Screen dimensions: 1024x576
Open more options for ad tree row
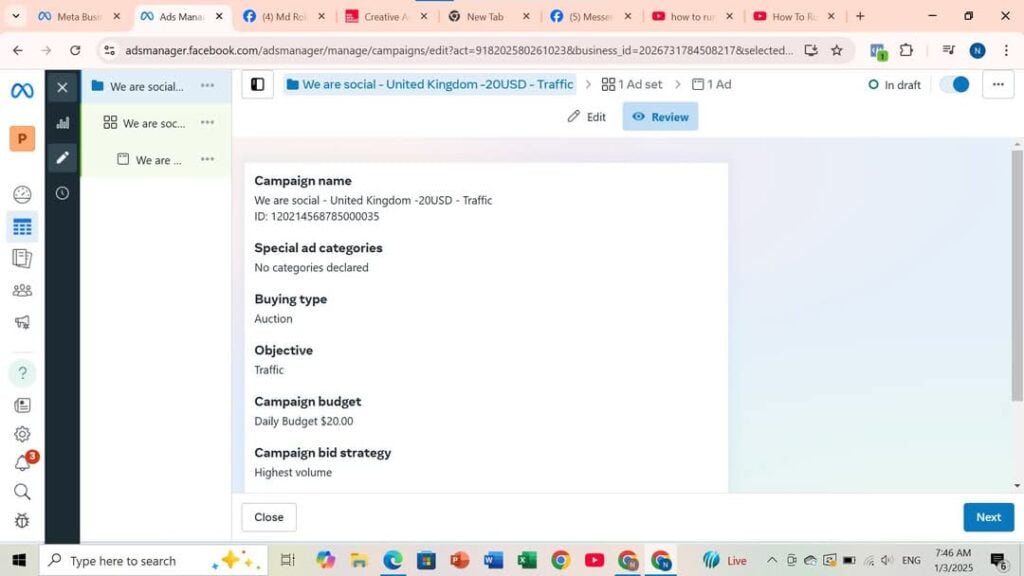point(207,159)
